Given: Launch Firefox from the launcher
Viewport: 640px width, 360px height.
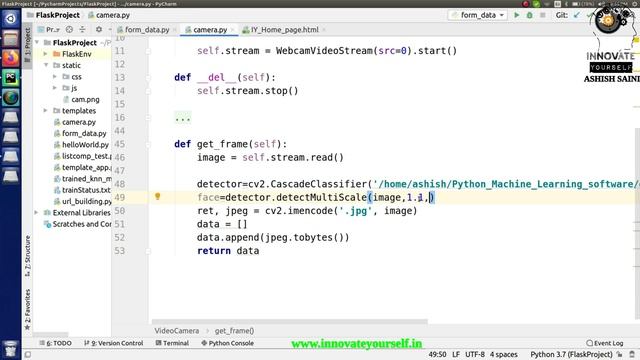Looking at the screenshot, I should pyautogui.click(x=11, y=58).
